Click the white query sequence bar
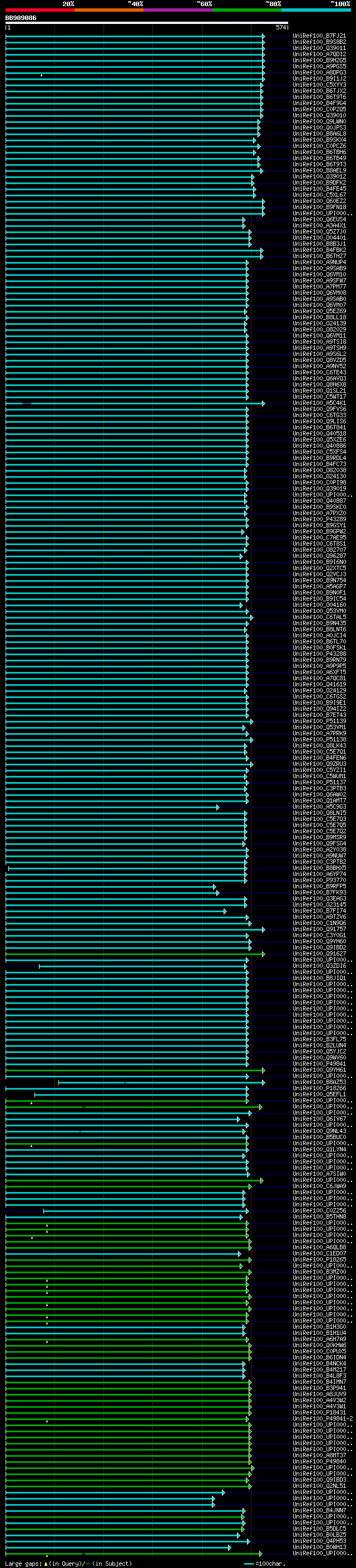 (147, 23)
